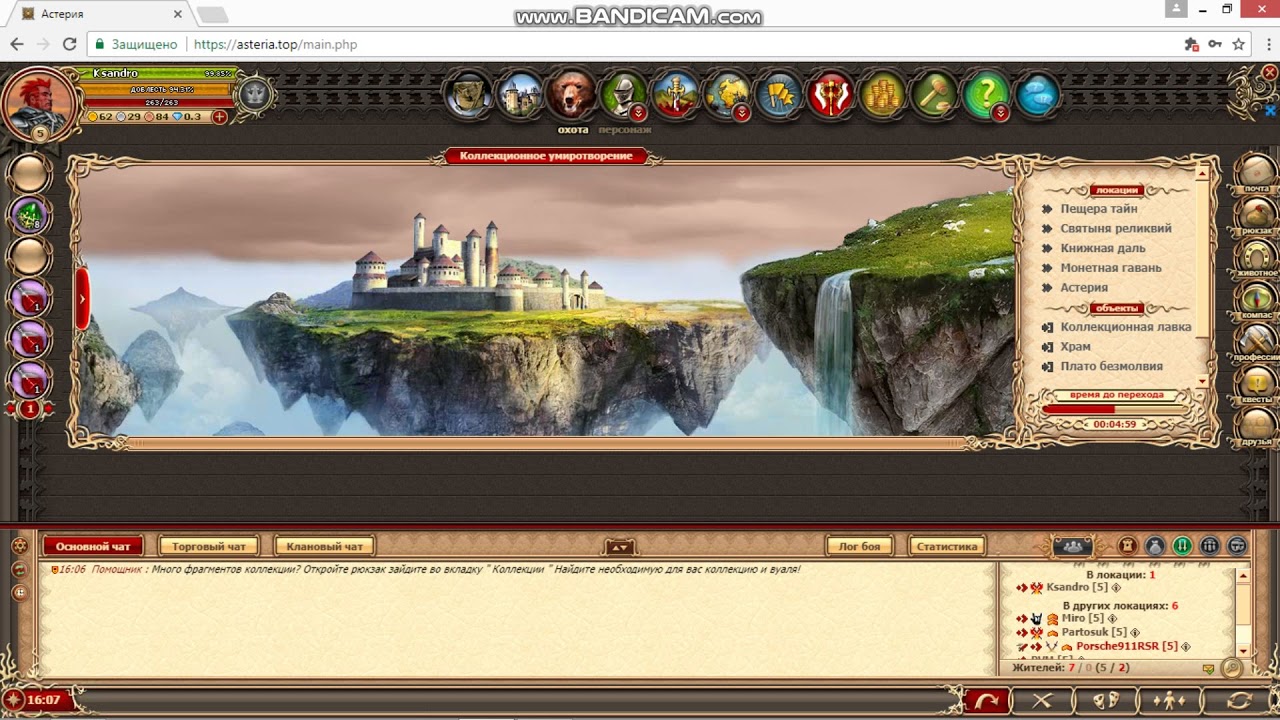Toggle the tower filter icon above player list
The image size is (1280, 720).
(1127, 546)
